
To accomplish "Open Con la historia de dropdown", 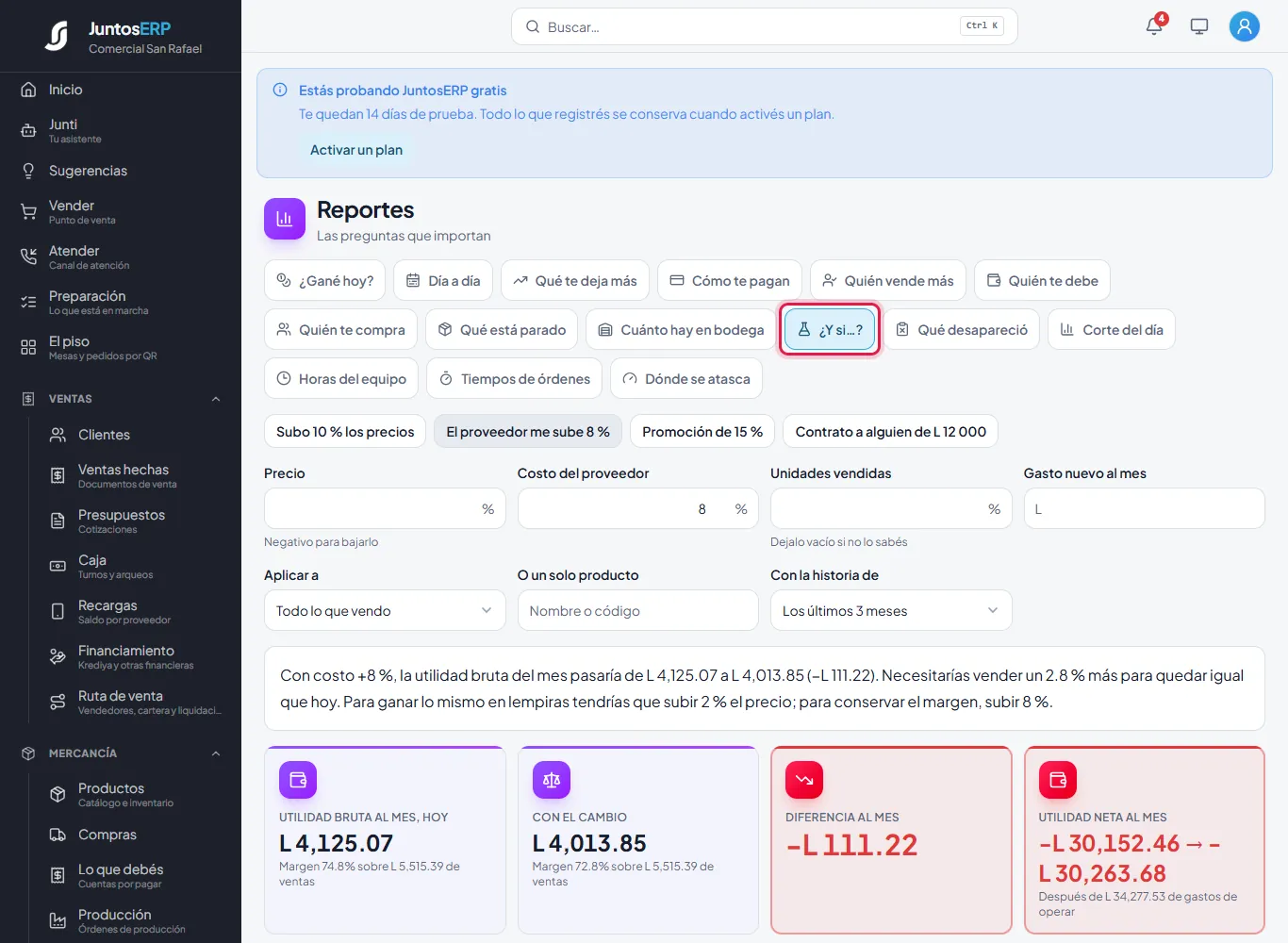I will pyautogui.click(x=891, y=610).
